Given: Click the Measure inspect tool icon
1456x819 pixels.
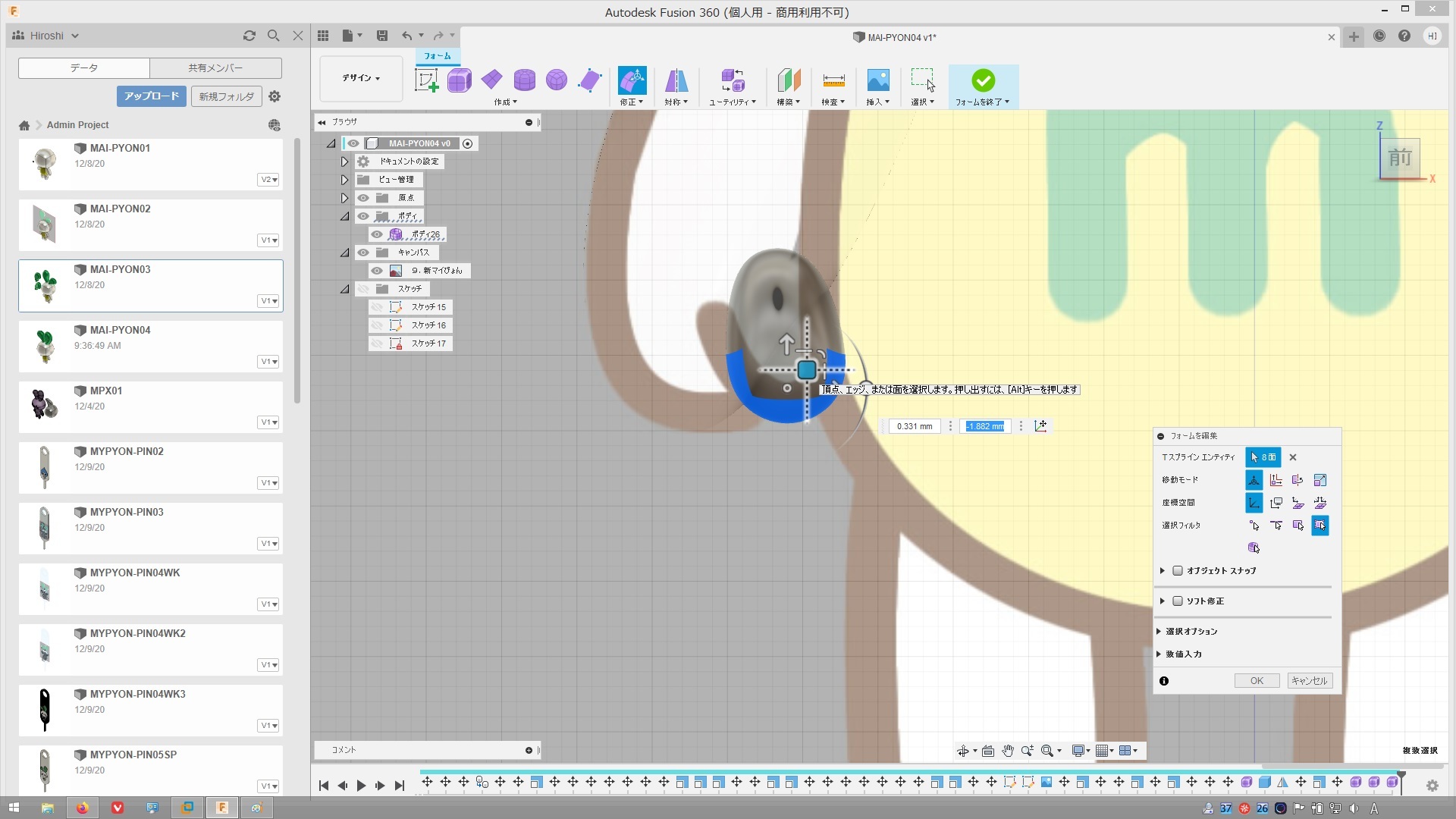Looking at the screenshot, I should pyautogui.click(x=833, y=80).
